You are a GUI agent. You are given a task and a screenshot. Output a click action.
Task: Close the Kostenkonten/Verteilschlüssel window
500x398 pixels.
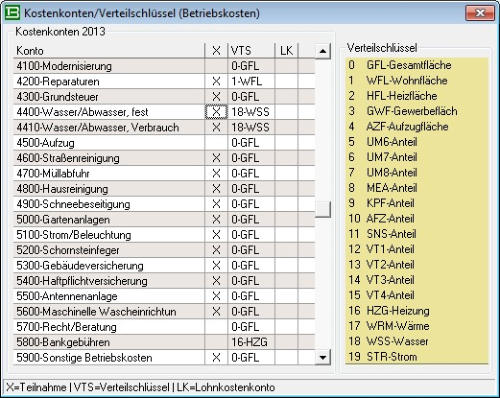480,13
